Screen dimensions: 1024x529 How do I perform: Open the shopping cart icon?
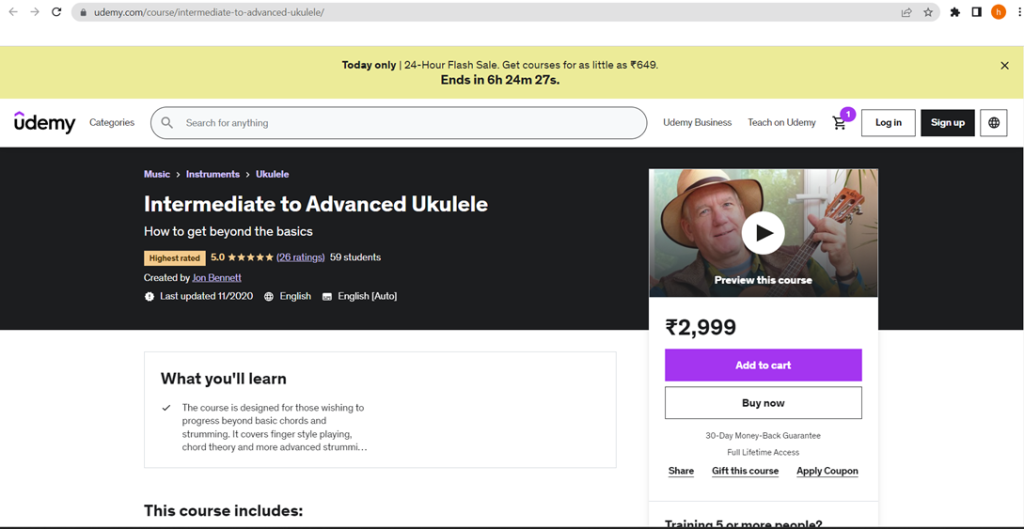click(x=839, y=123)
